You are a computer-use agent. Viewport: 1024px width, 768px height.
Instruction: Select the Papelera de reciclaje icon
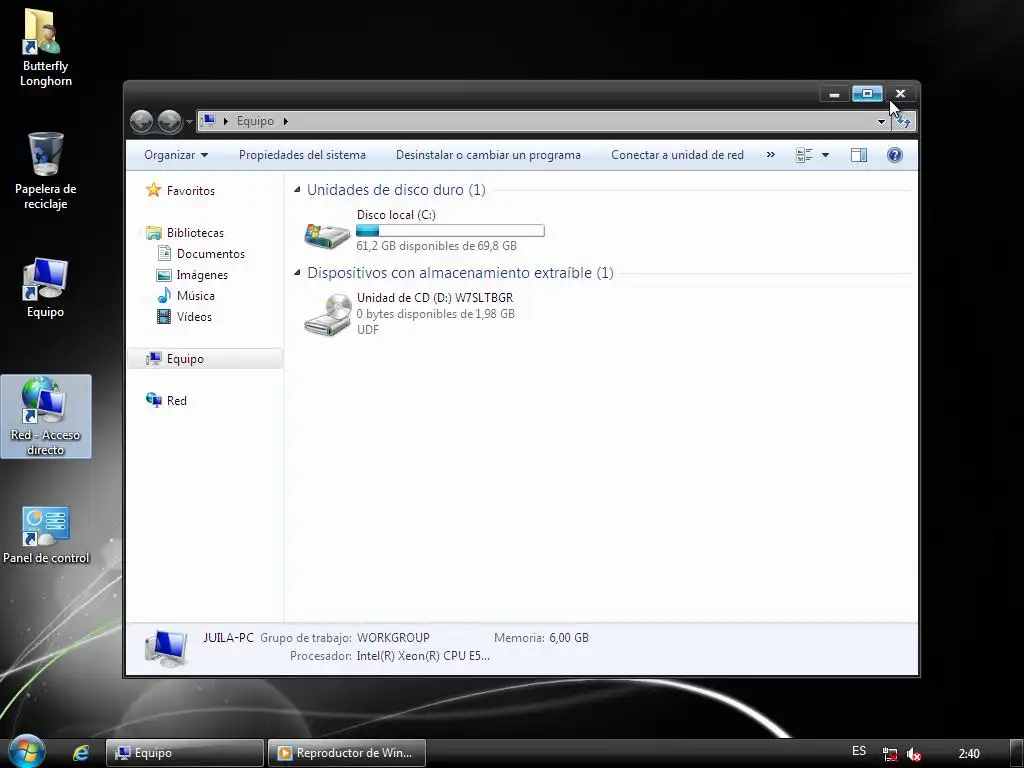pos(46,170)
